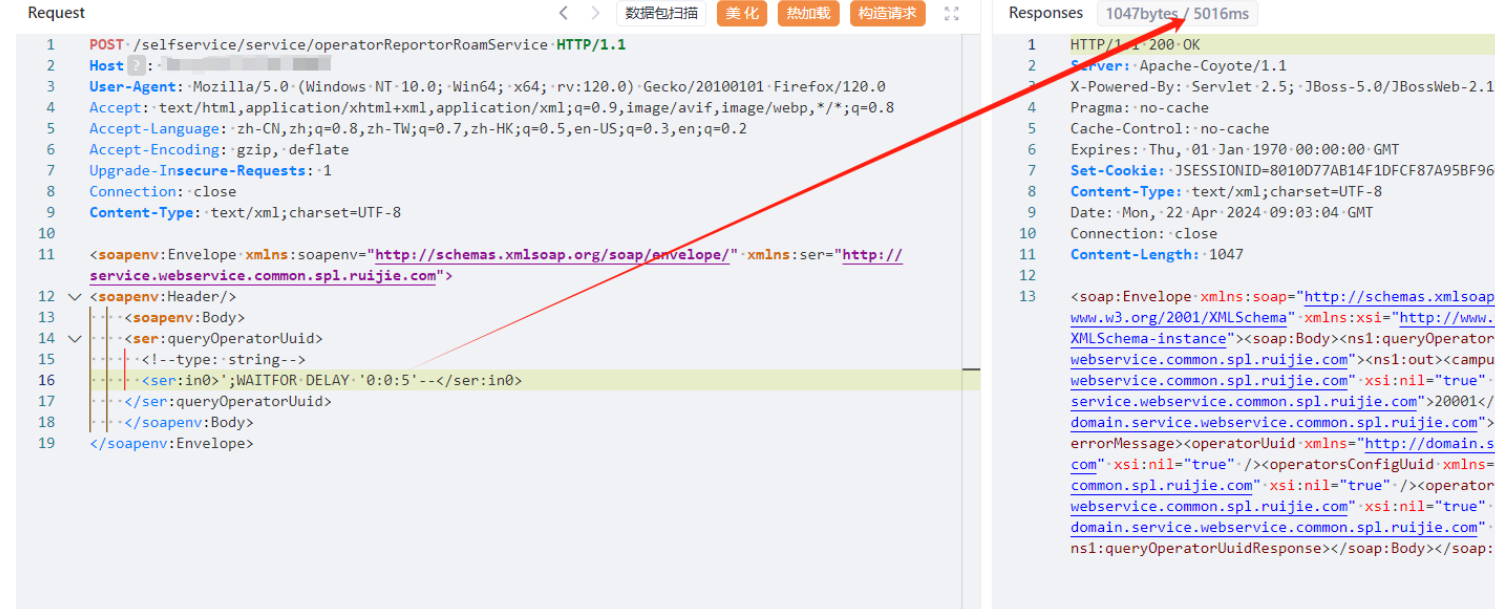Click the Accept-Encoding: gzip, deflate line
Viewport: 1495px width, 609px height.
[x=219, y=150]
